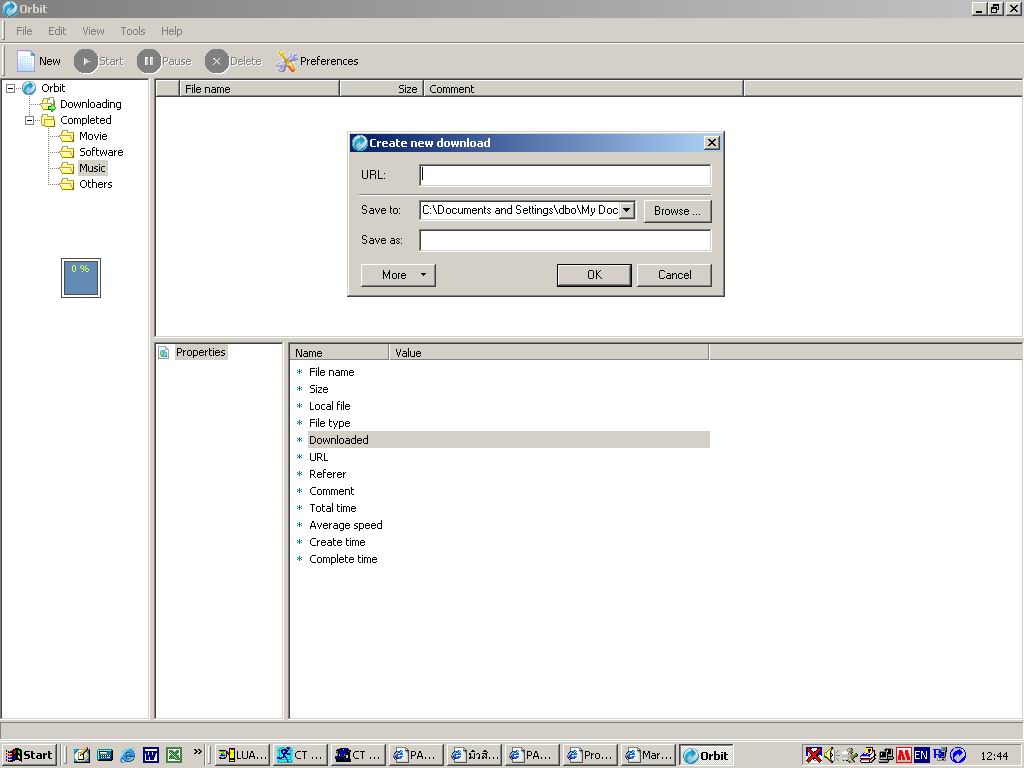This screenshot has width=1024, height=768.
Task: Click the Orbit icon in system tray
Action: 958,755
